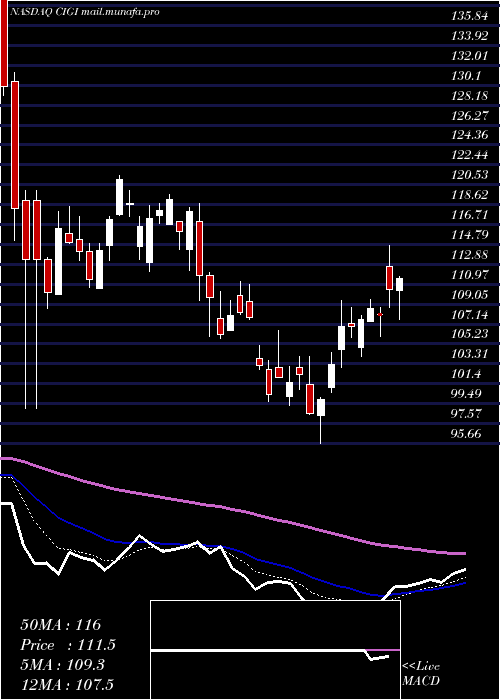The image size is (500, 700).
Task: Click the MACD inset panel
Action: [x=275, y=650]
